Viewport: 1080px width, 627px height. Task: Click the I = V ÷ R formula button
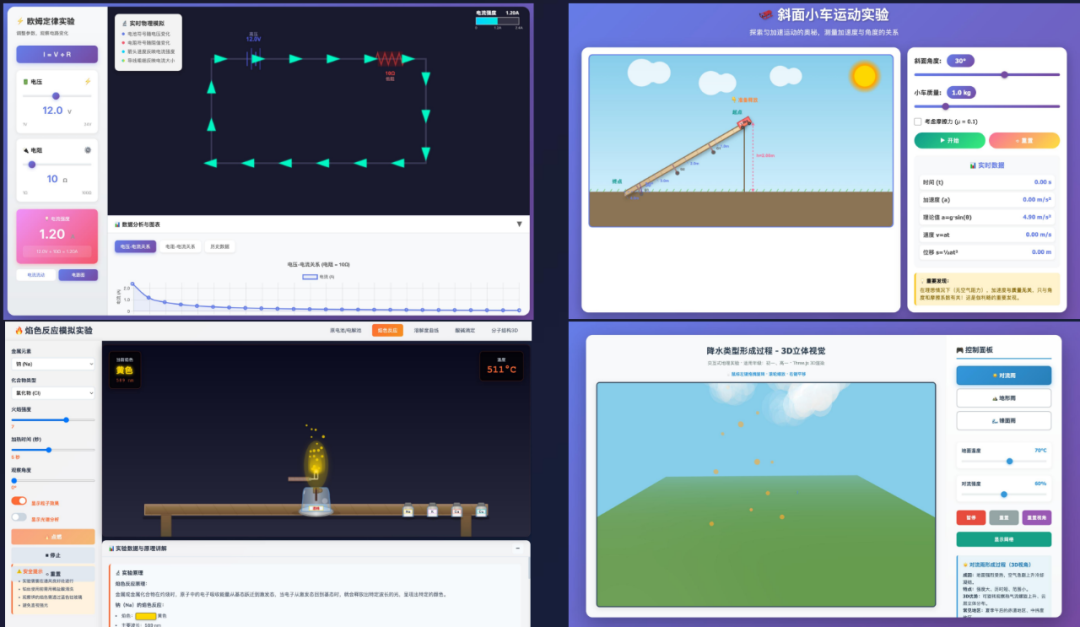(57, 54)
